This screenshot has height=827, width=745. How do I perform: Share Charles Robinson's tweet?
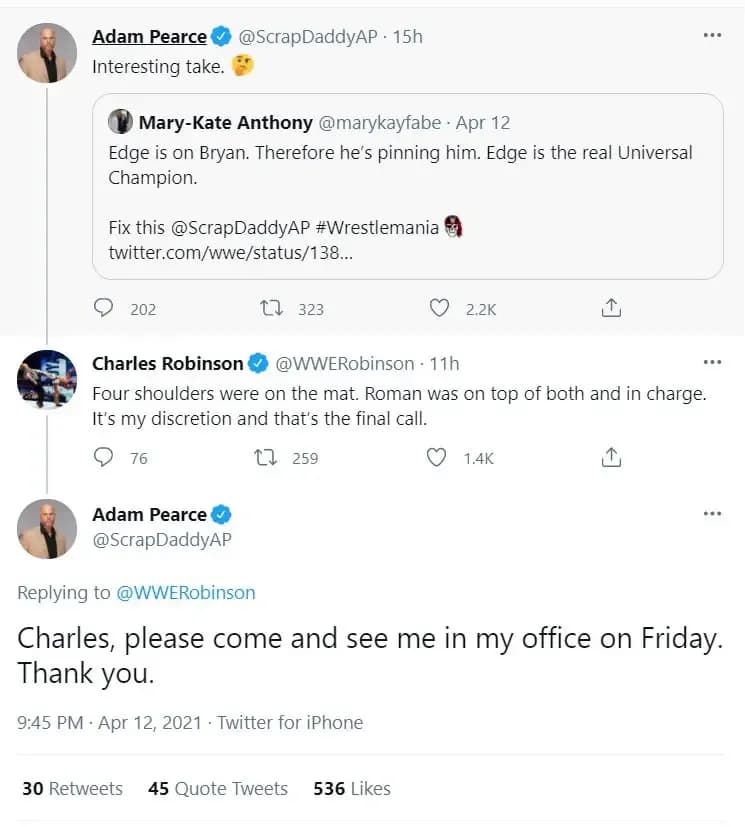point(611,458)
